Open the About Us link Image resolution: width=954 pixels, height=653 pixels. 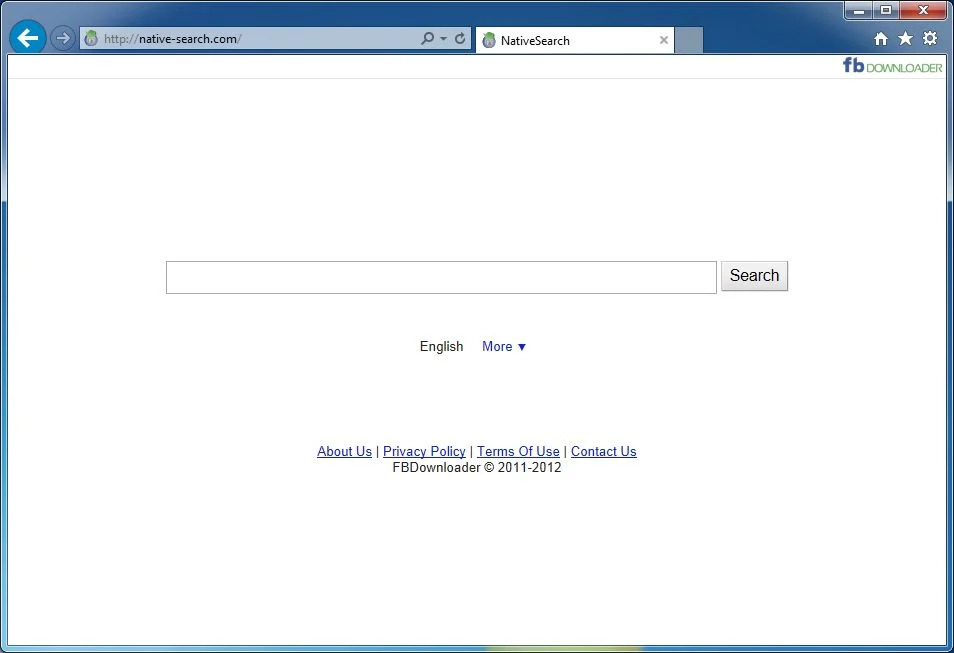coord(344,452)
